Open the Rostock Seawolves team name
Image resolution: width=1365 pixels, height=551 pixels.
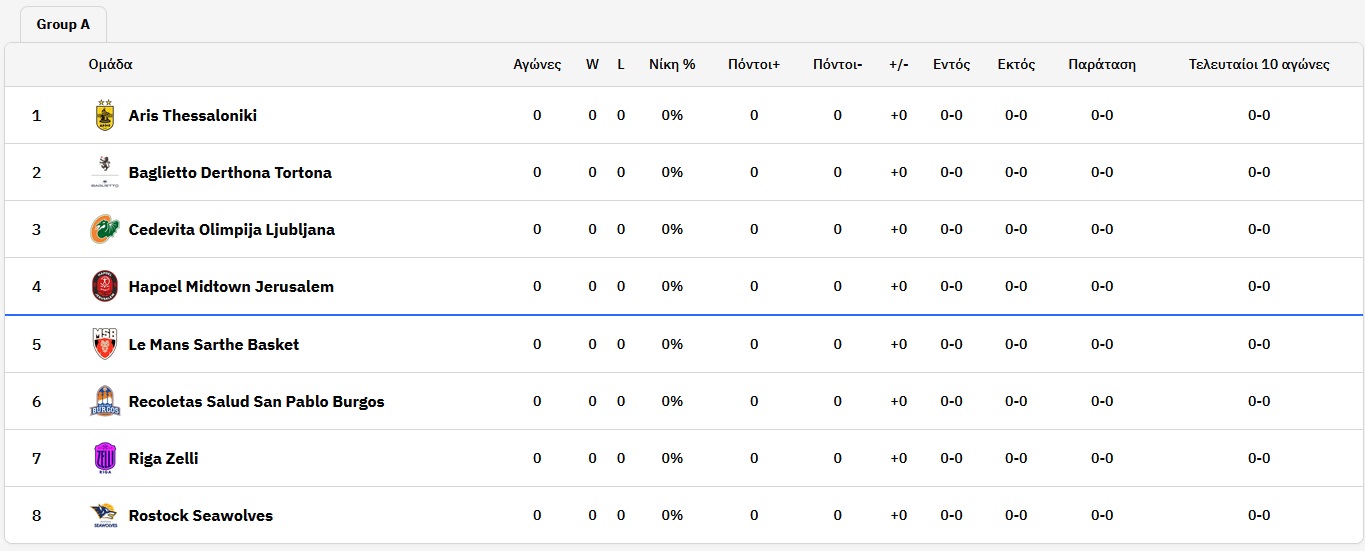[x=201, y=516]
